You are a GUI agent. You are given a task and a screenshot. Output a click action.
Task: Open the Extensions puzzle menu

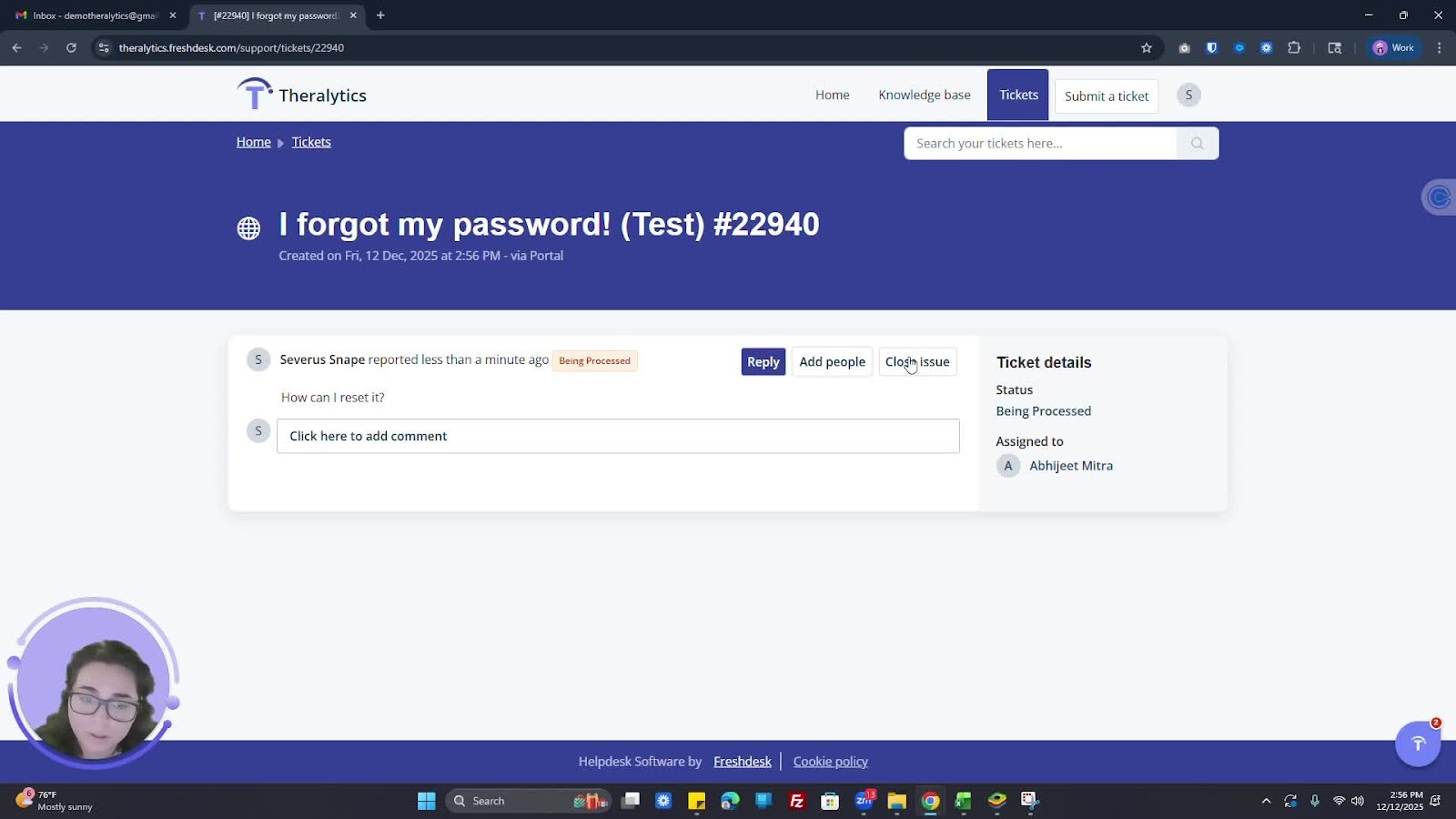1294,48
